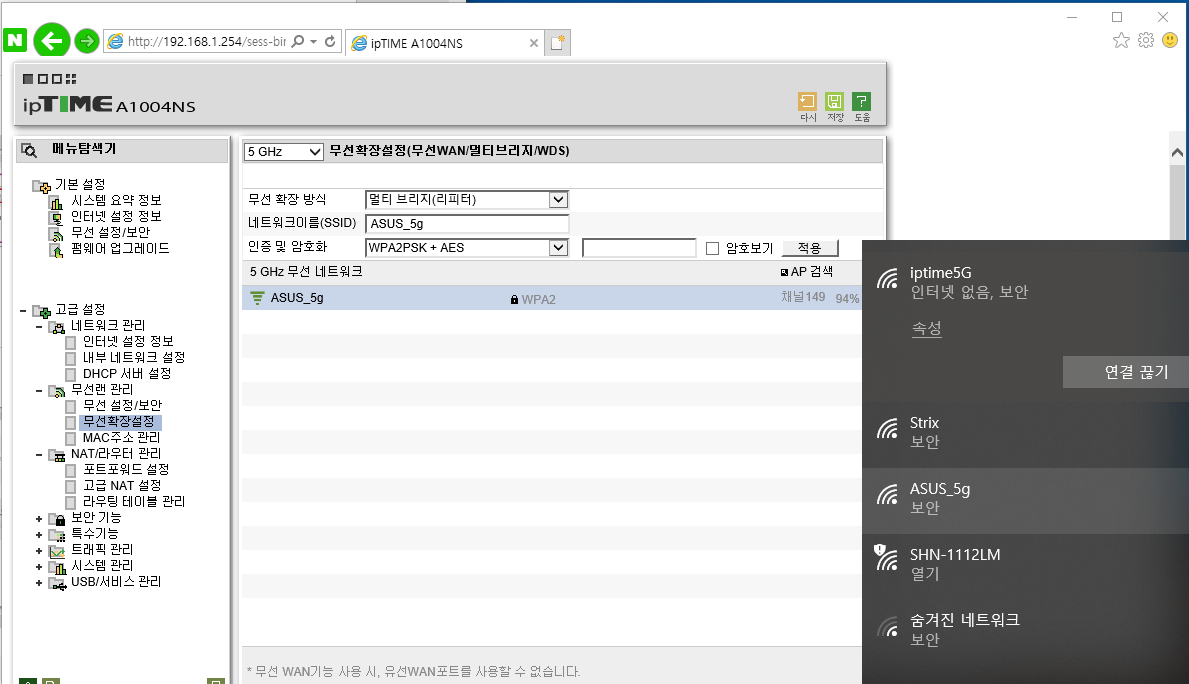Select ASUS_5g in 5 GHz network list
This screenshot has height=684, width=1189.
click(551, 298)
